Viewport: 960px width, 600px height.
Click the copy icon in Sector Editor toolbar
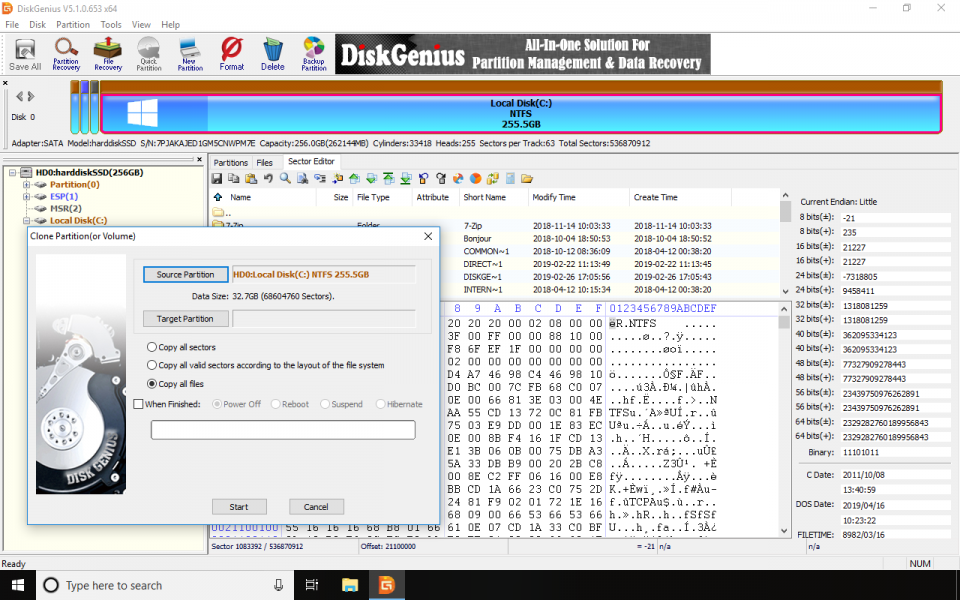click(233, 179)
